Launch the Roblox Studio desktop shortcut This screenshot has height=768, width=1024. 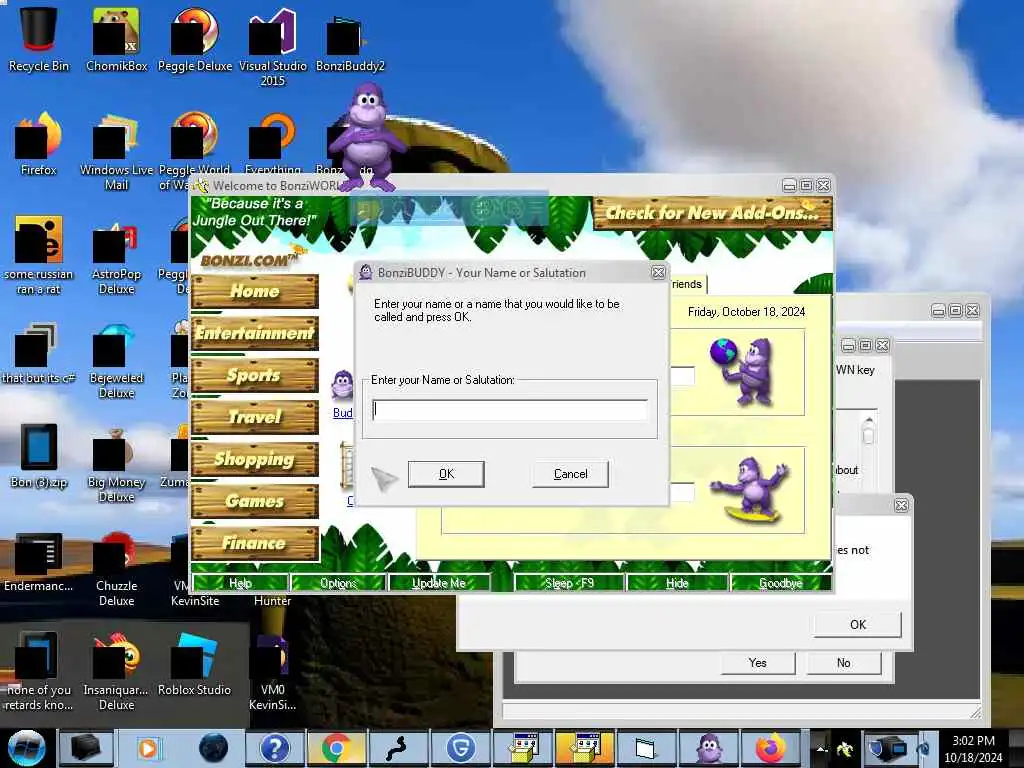tap(194, 664)
